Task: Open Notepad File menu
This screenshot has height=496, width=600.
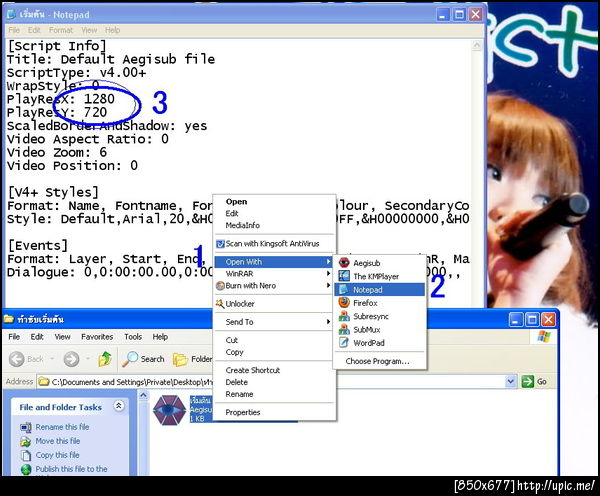Action: click(x=14, y=30)
